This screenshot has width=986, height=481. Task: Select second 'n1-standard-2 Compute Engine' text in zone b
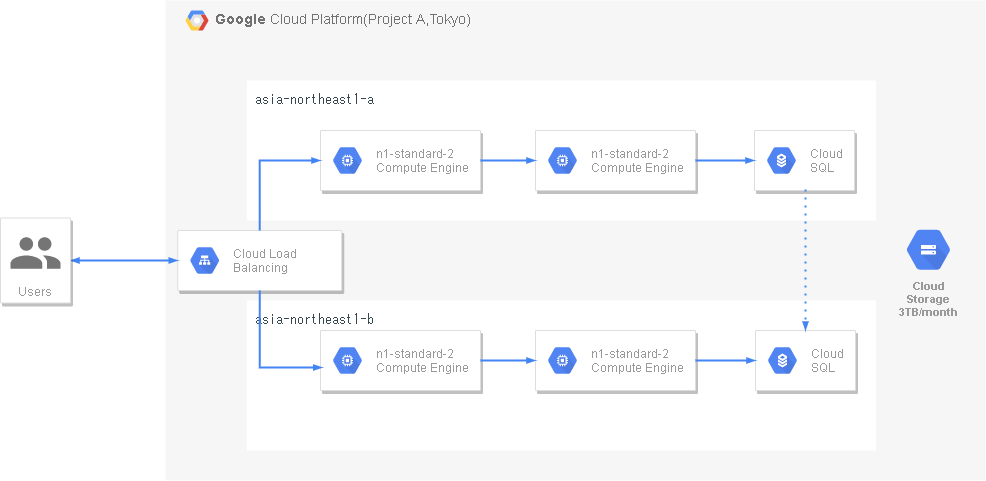click(637, 360)
